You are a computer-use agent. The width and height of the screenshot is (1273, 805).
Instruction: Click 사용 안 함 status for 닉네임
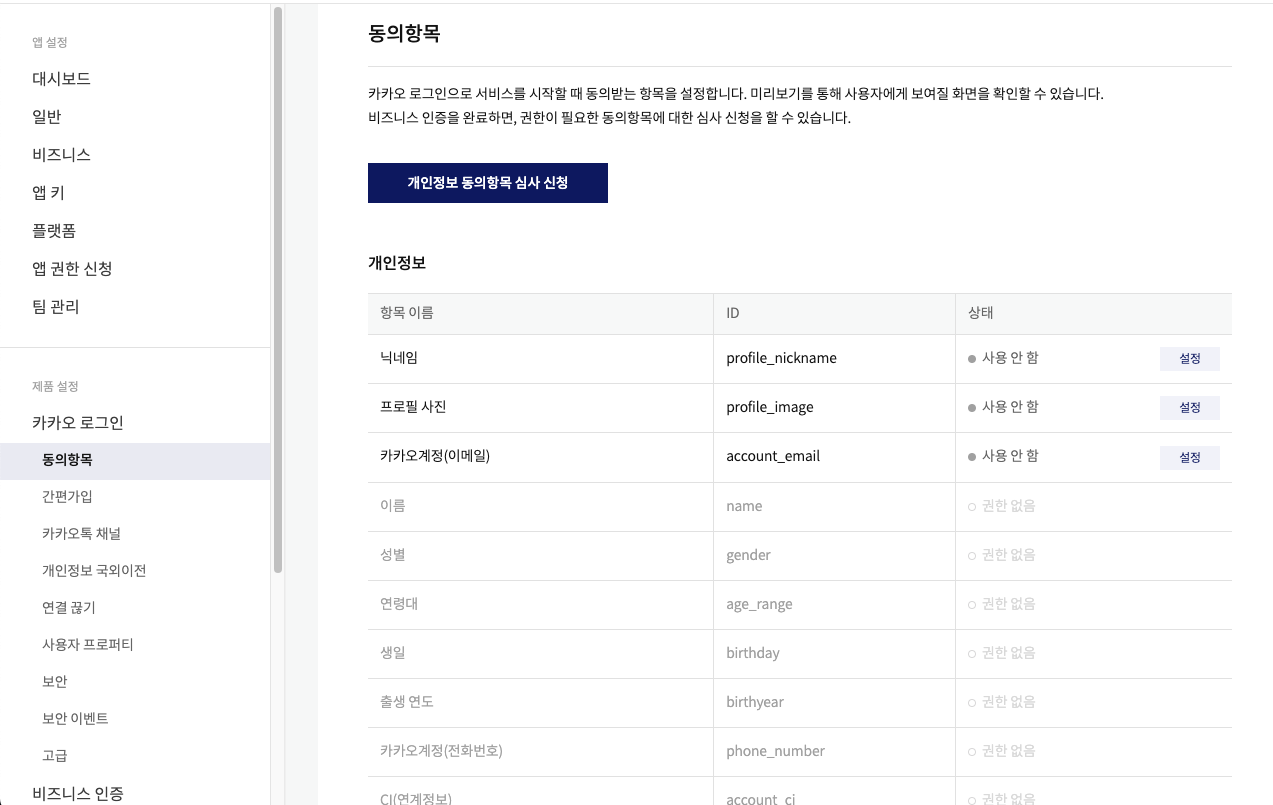coord(1003,358)
